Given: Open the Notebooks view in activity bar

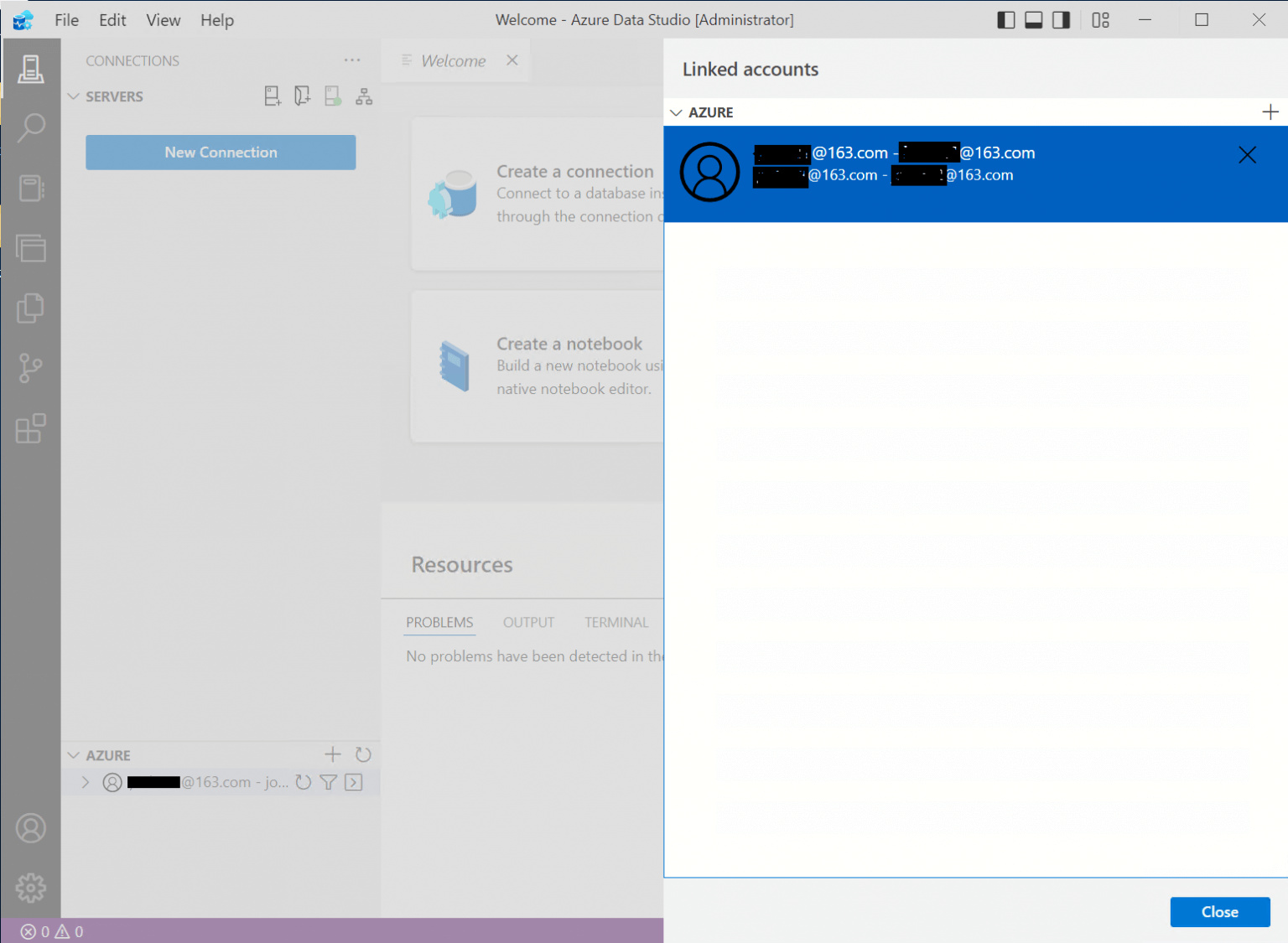Looking at the screenshot, I should click(x=31, y=188).
